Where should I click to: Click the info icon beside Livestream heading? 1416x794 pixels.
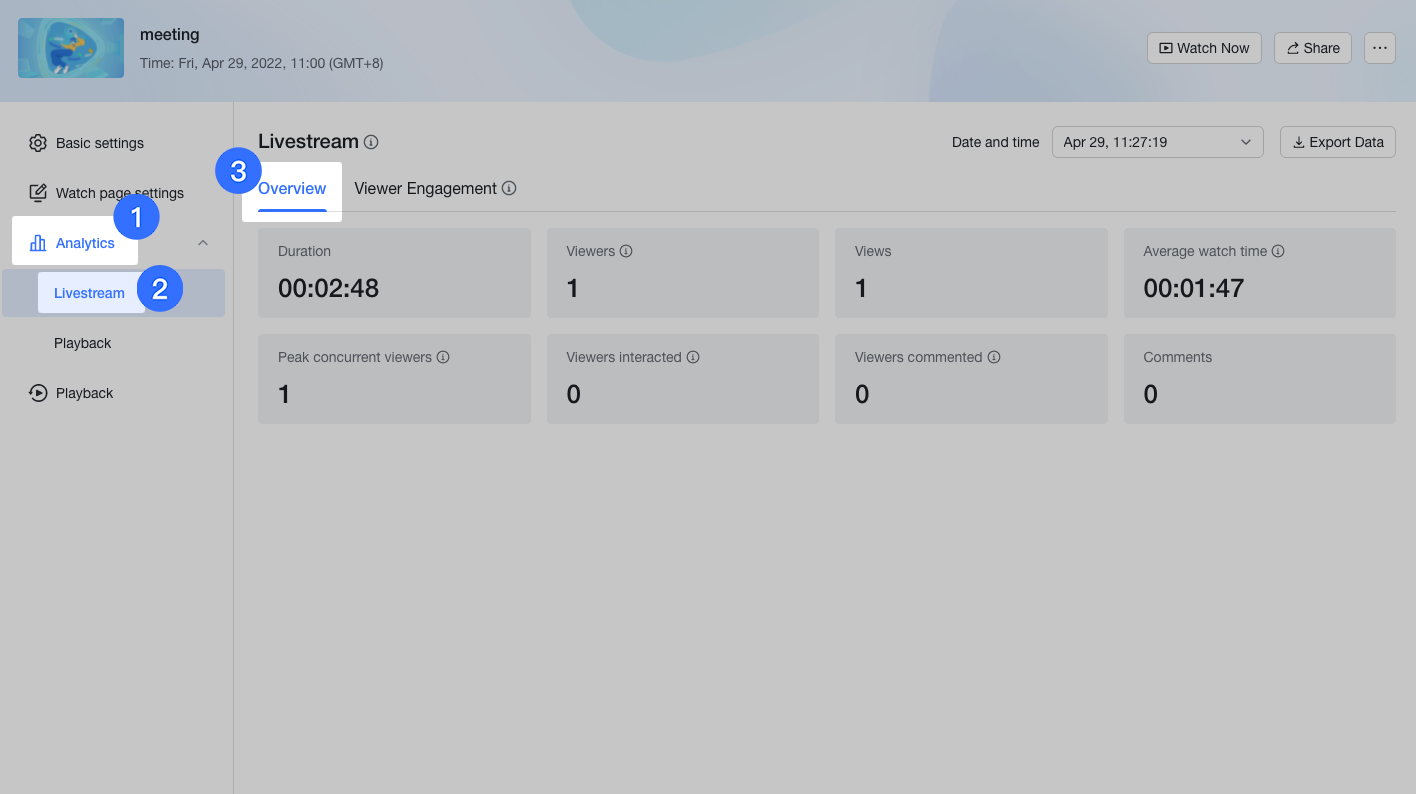coord(371,142)
